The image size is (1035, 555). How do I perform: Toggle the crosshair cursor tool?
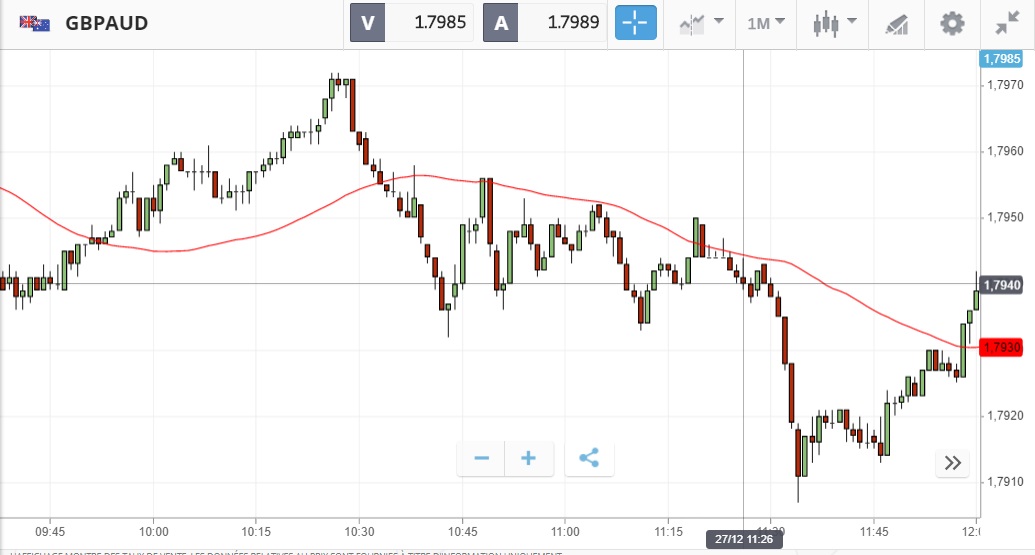[635, 23]
